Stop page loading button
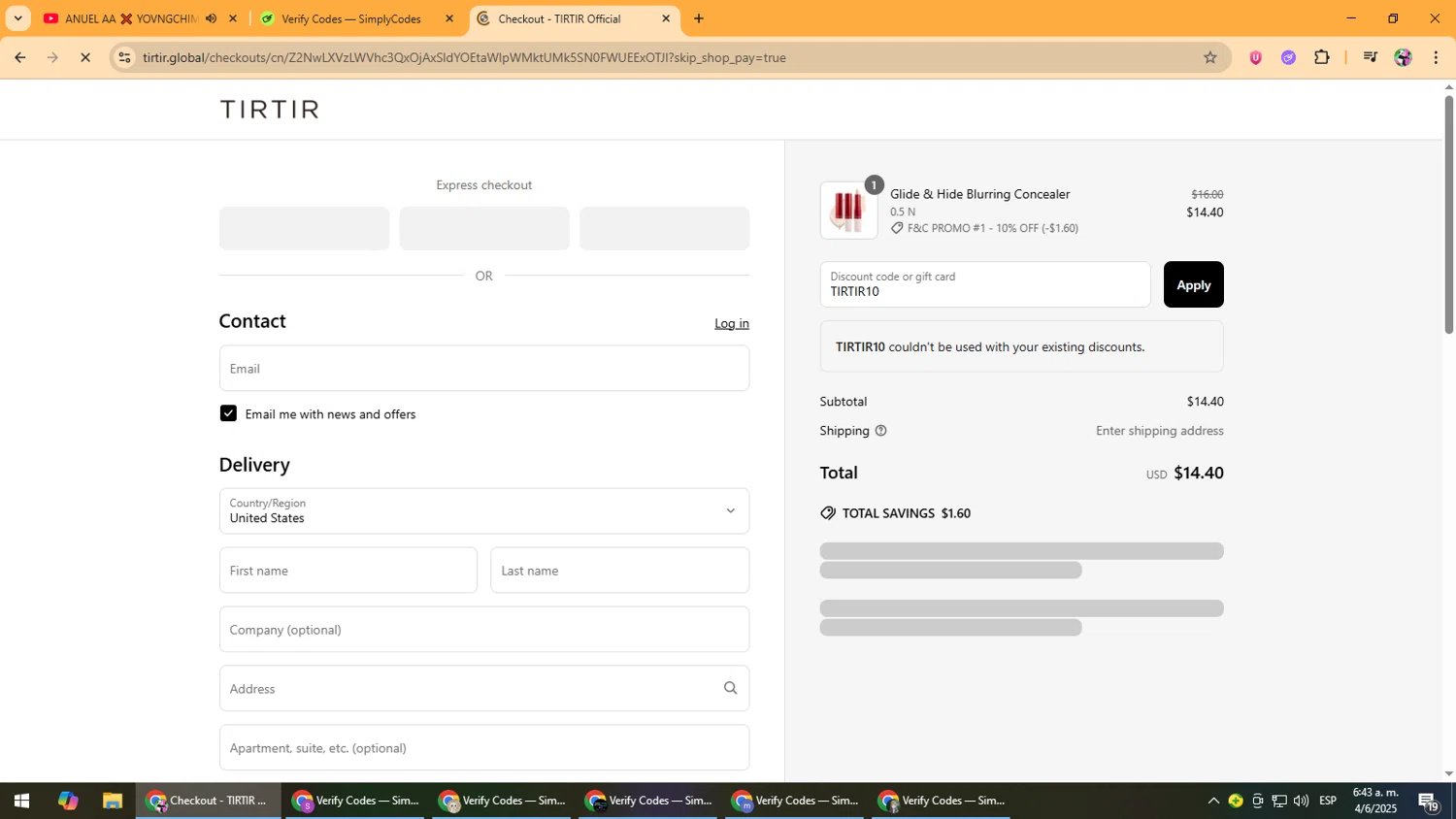The width and height of the screenshot is (1456, 819). pos(85,57)
